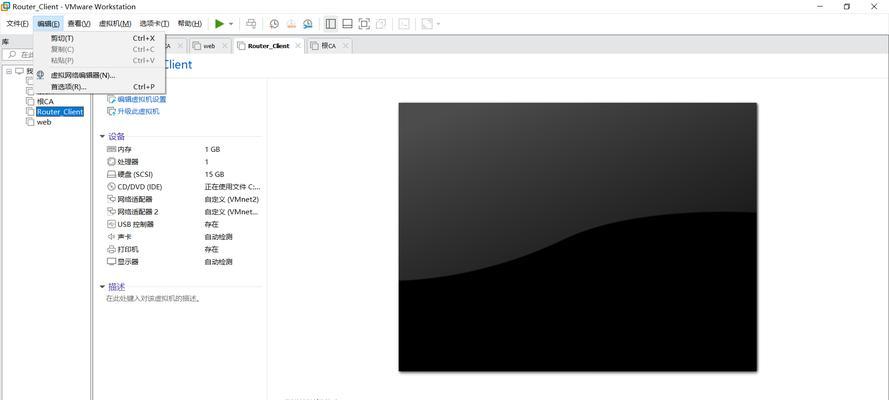Open the stretch display dropdown arrow
The width and height of the screenshot is (889, 400).
[x=438, y=24]
